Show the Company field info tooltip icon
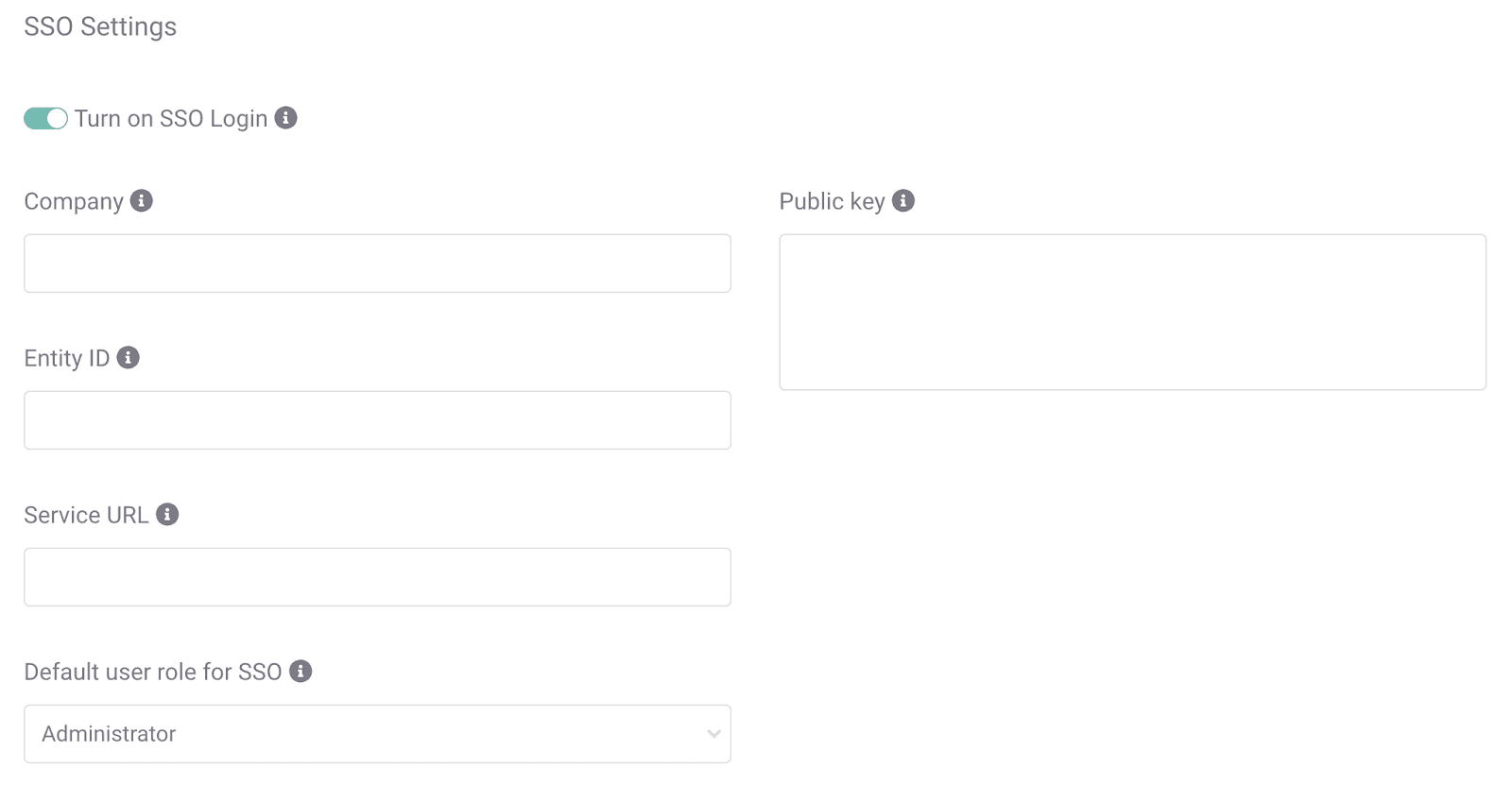The height and width of the screenshot is (802, 1512). pyautogui.click(x=142, y=200)
